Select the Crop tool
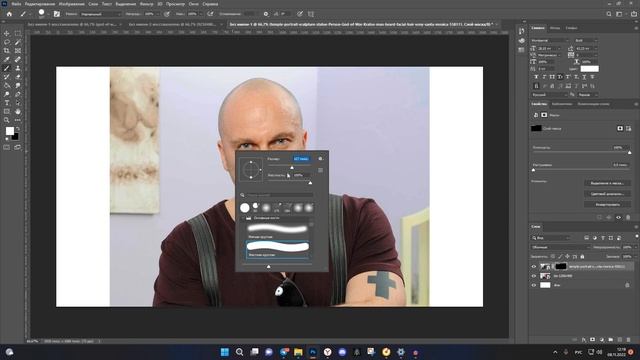The image size is (640, 360). [x=7, y=51]
